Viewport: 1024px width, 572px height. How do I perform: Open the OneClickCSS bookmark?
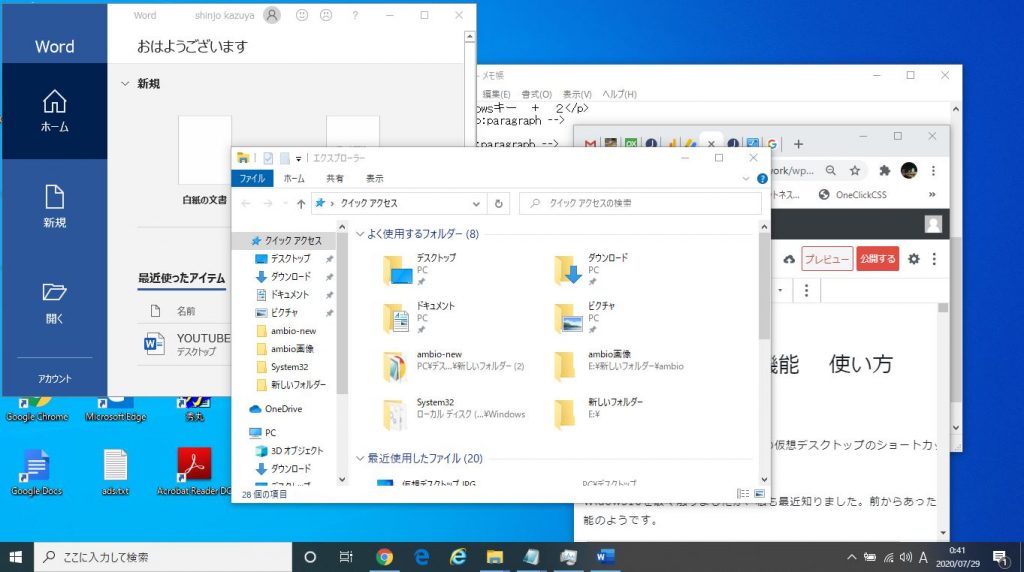(853, 195)
